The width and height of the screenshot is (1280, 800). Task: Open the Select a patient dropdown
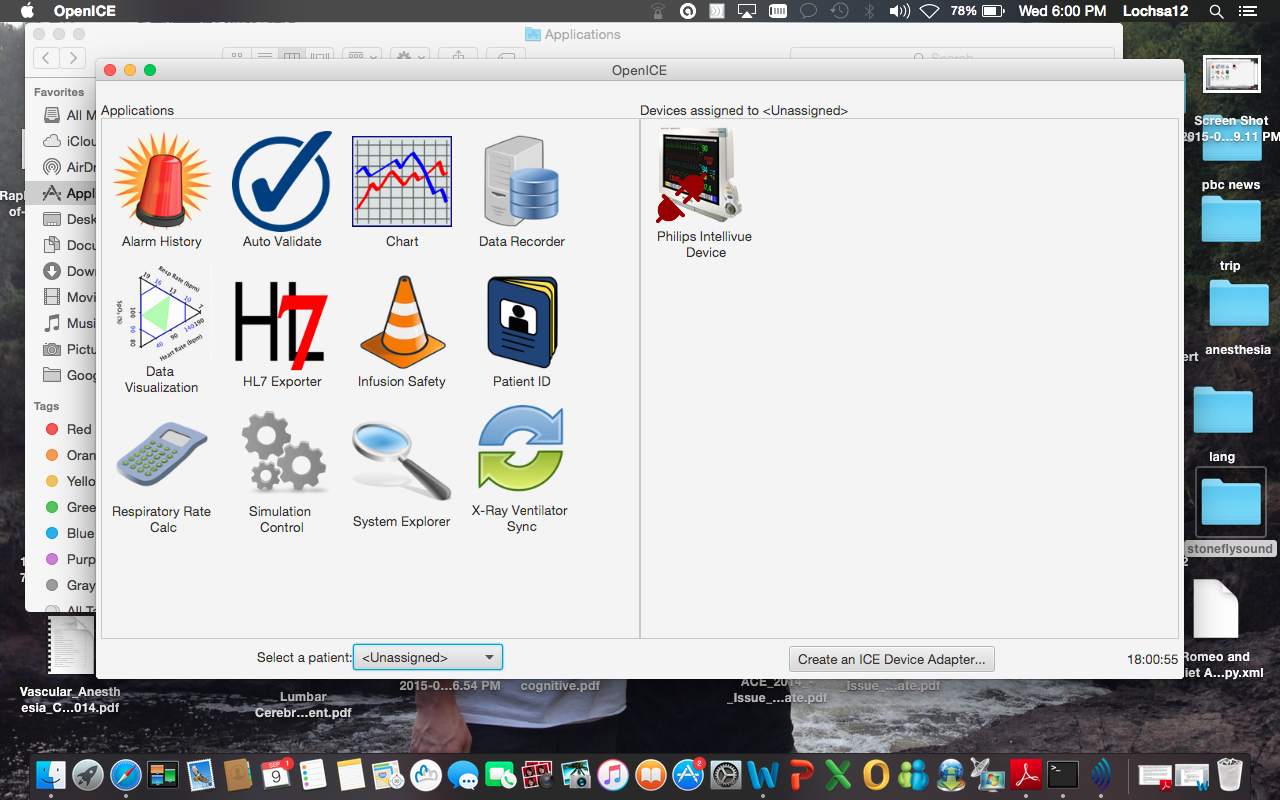click(x=428, y=657)
